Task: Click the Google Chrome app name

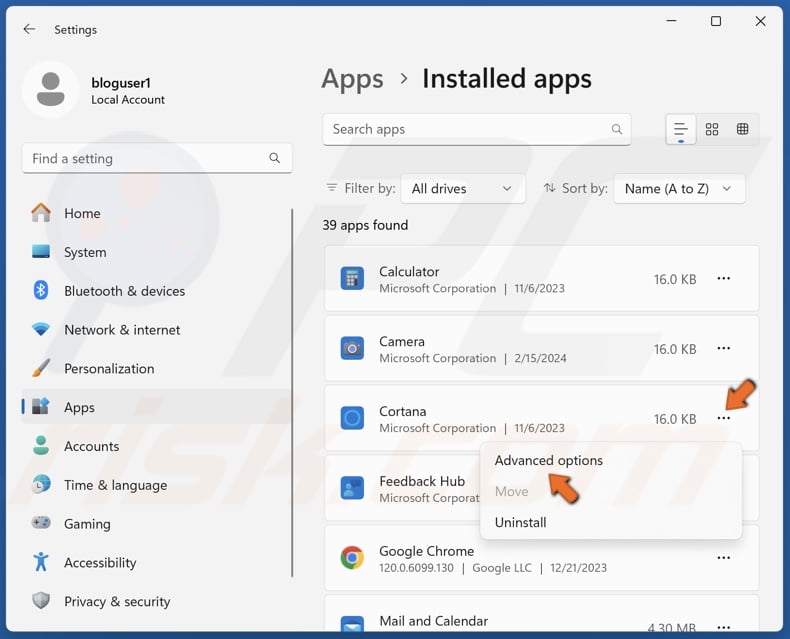Action: tap(427, 551)
